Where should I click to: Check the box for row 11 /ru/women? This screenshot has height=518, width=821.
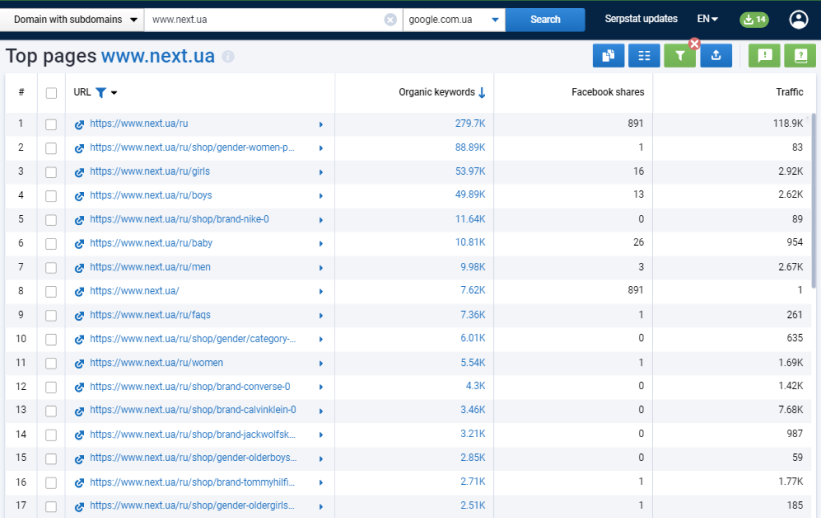pyautogui.click(x=51, y=363)
